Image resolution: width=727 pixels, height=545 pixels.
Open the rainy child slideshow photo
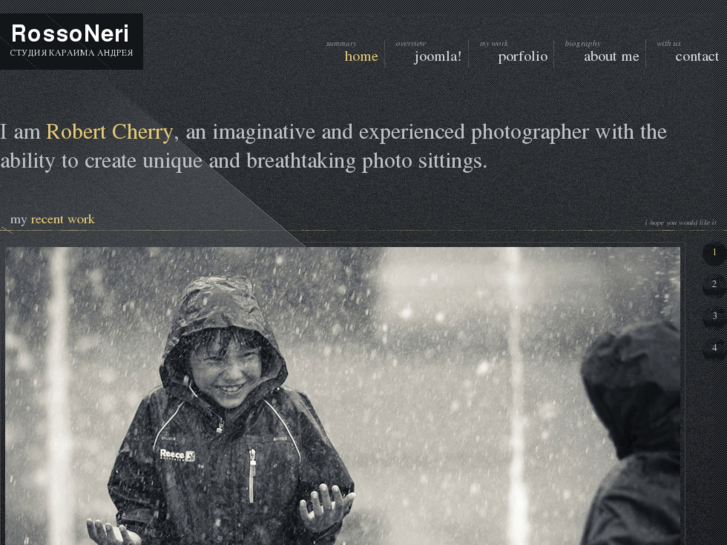[x=342, y=396]
